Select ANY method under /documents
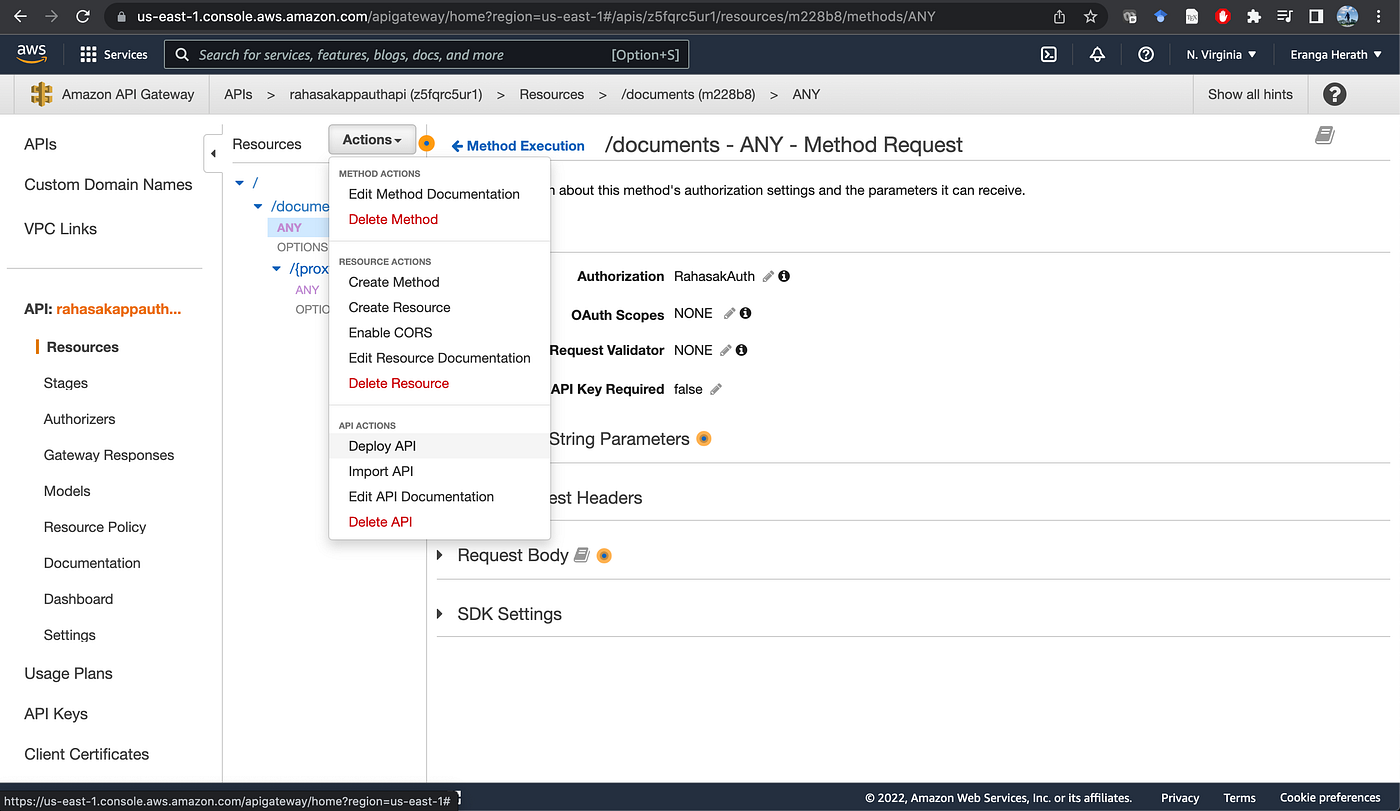This screenshot has width=1400, height=811. (x=289, y=228)
